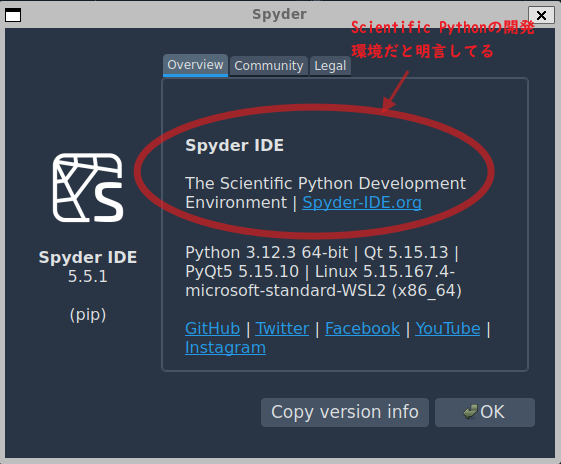Open the Facebook link

click(x=362, y=328)
